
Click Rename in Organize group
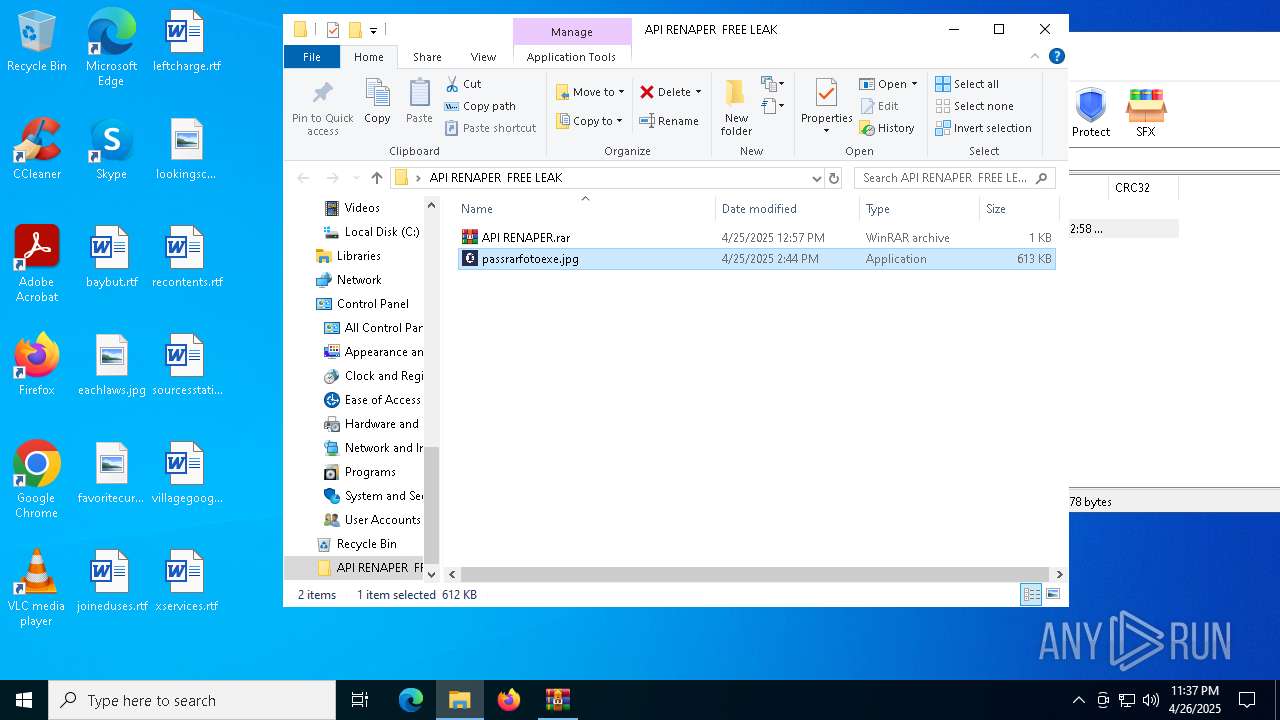tap(669, 121)
